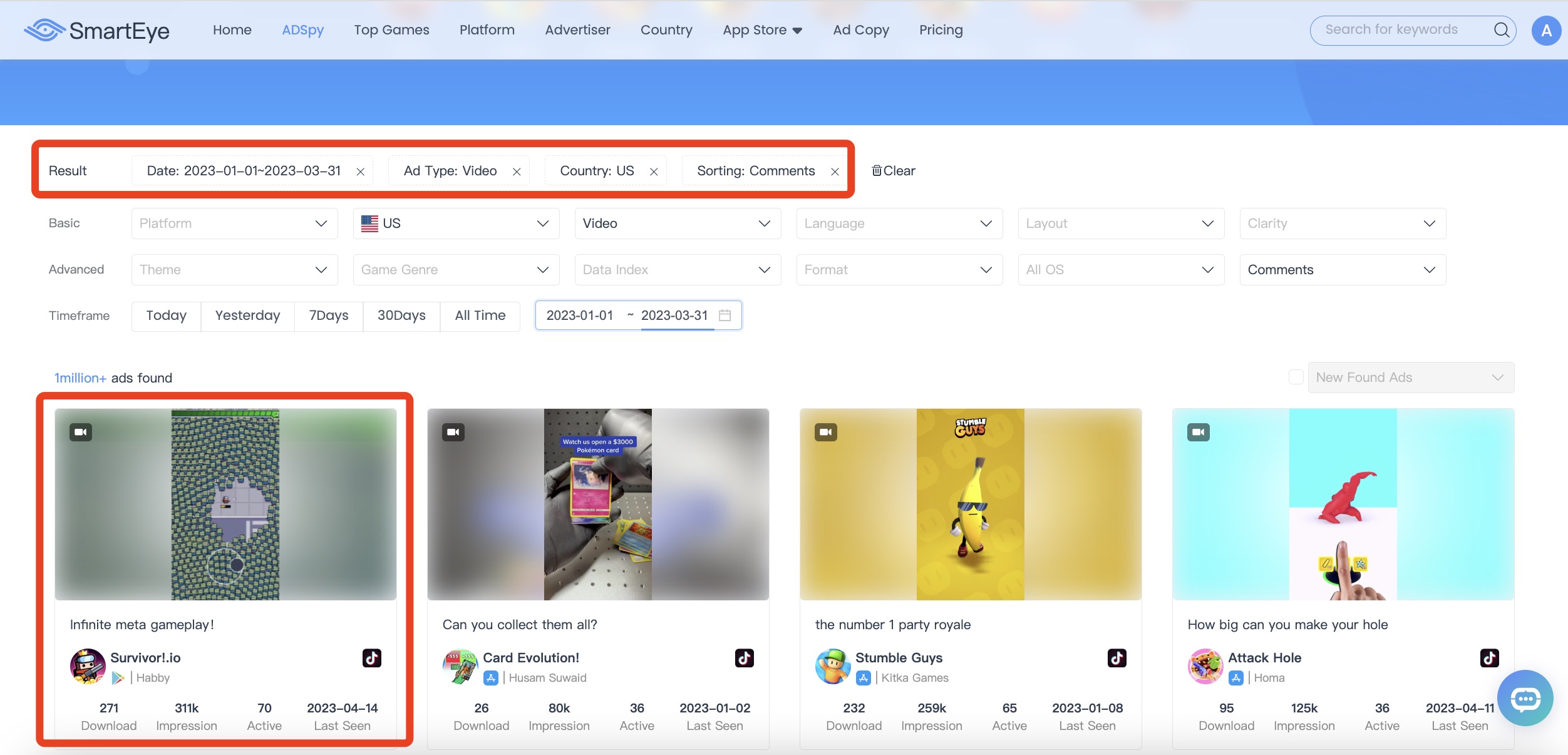Toggle the New Found Ads checkbox
The width and height of the screenshot is (1568, 755).
click(1296, 377)
